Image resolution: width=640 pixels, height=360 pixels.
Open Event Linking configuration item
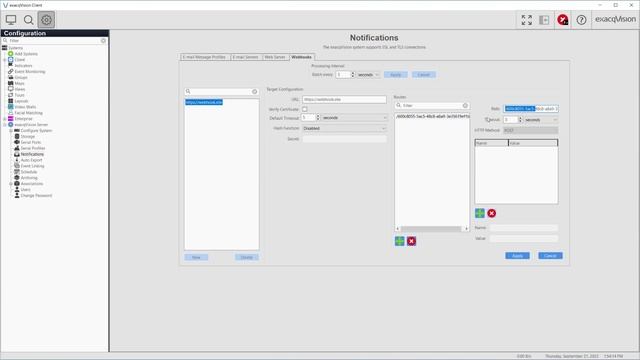pos(32,166)
